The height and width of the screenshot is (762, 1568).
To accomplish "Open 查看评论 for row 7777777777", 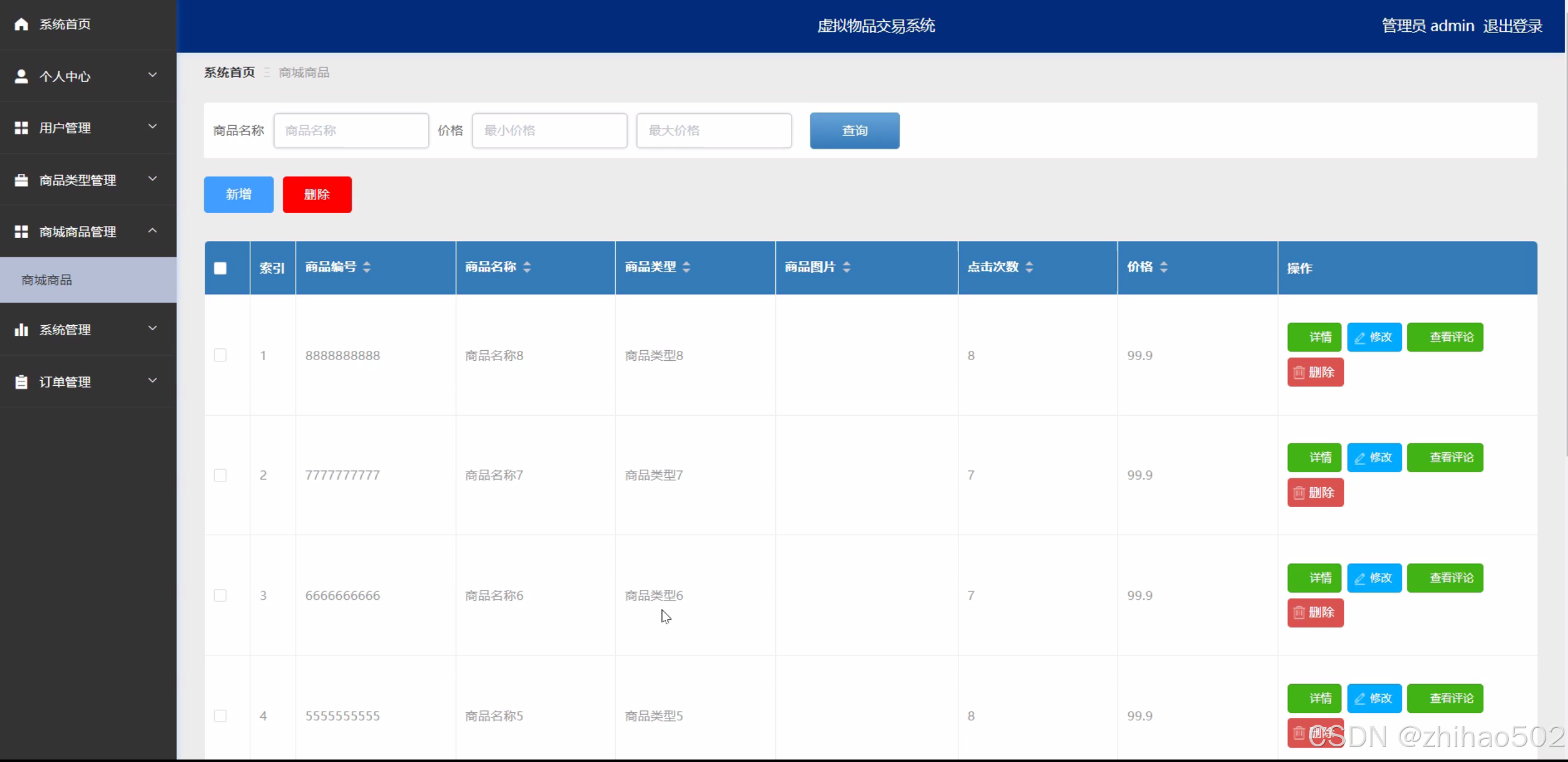I will [1445, 458].
